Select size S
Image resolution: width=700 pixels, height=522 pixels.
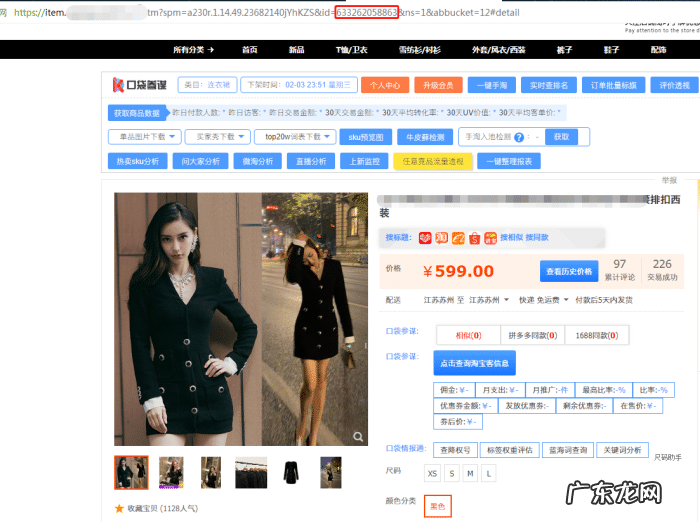pyautogui.click(x=452, y=473)
